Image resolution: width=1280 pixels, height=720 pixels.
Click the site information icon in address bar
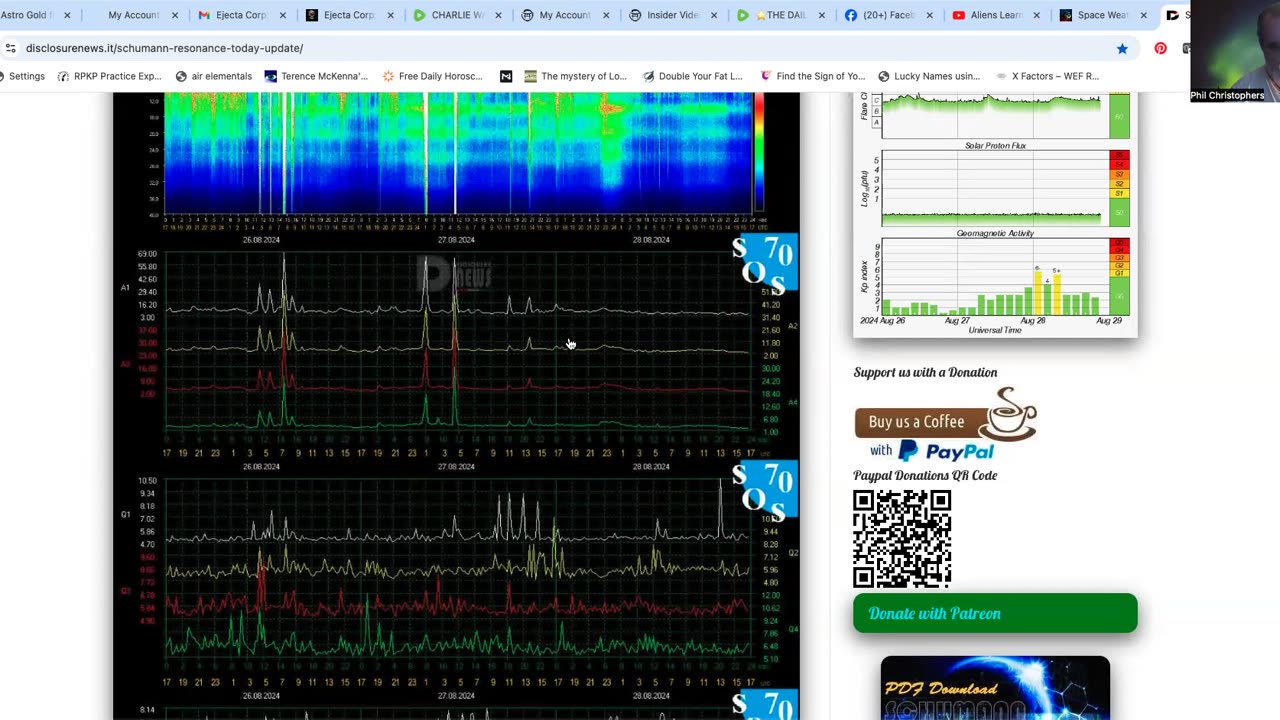[x=9, y=48]
